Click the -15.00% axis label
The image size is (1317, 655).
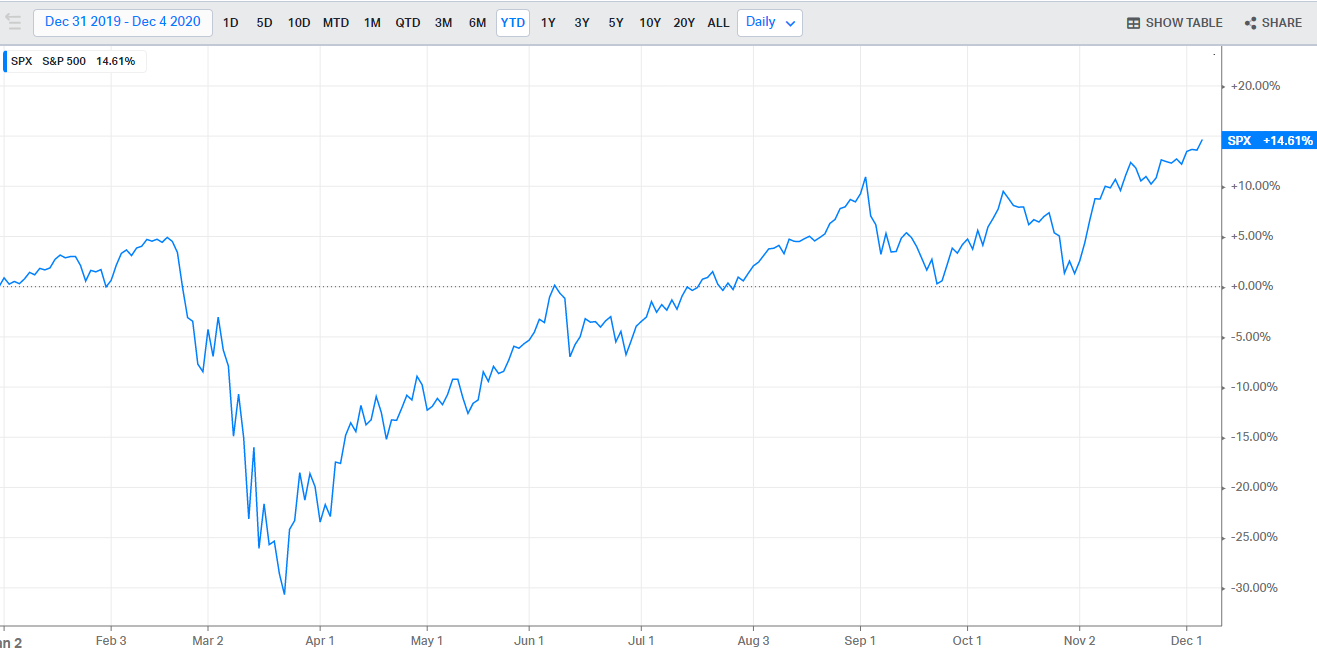coord(1255,437)
